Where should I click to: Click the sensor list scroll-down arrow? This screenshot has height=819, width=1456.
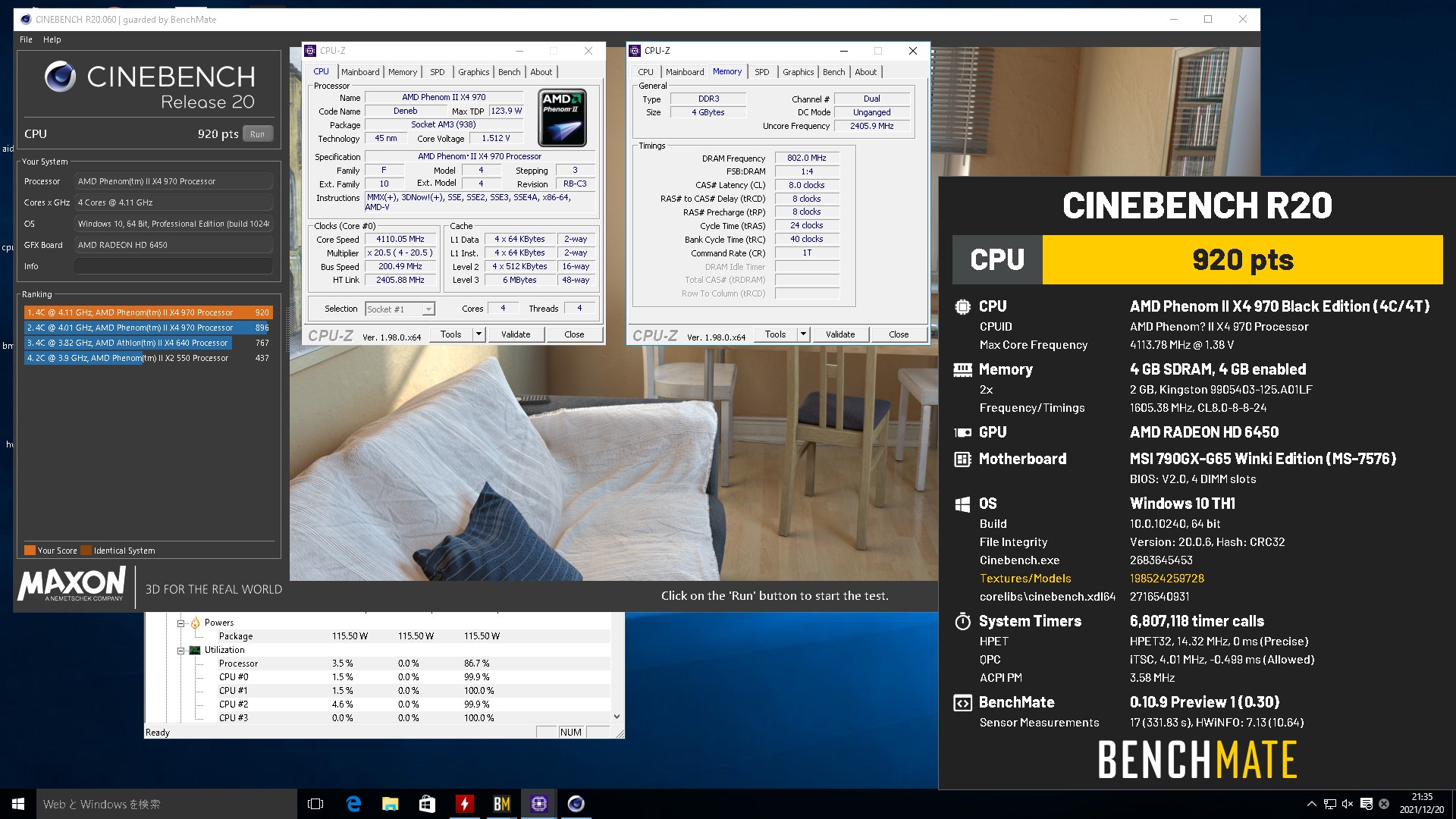[x=617, y=717]
